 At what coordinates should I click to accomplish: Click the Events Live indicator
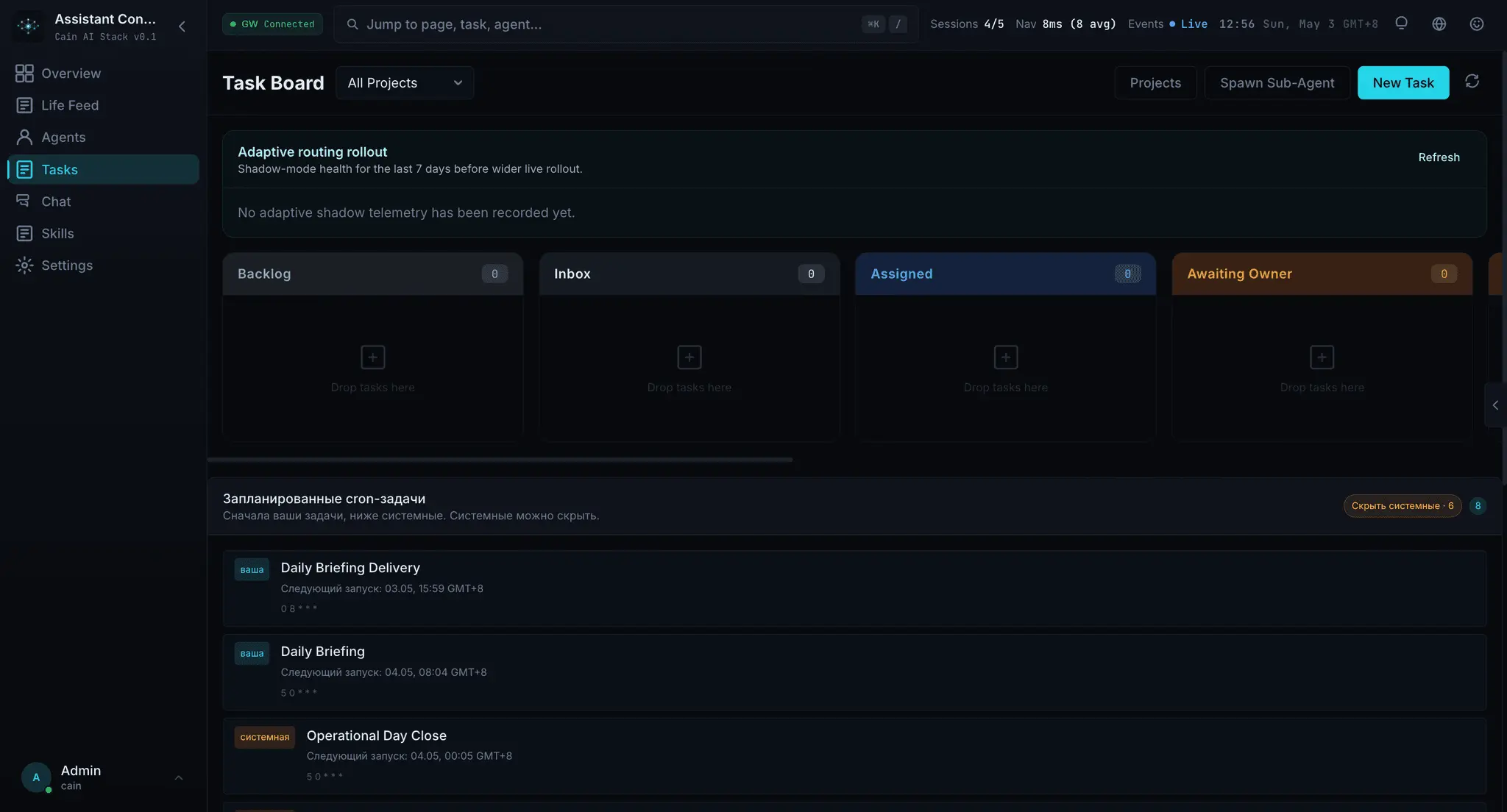(x=1167, y=24)
